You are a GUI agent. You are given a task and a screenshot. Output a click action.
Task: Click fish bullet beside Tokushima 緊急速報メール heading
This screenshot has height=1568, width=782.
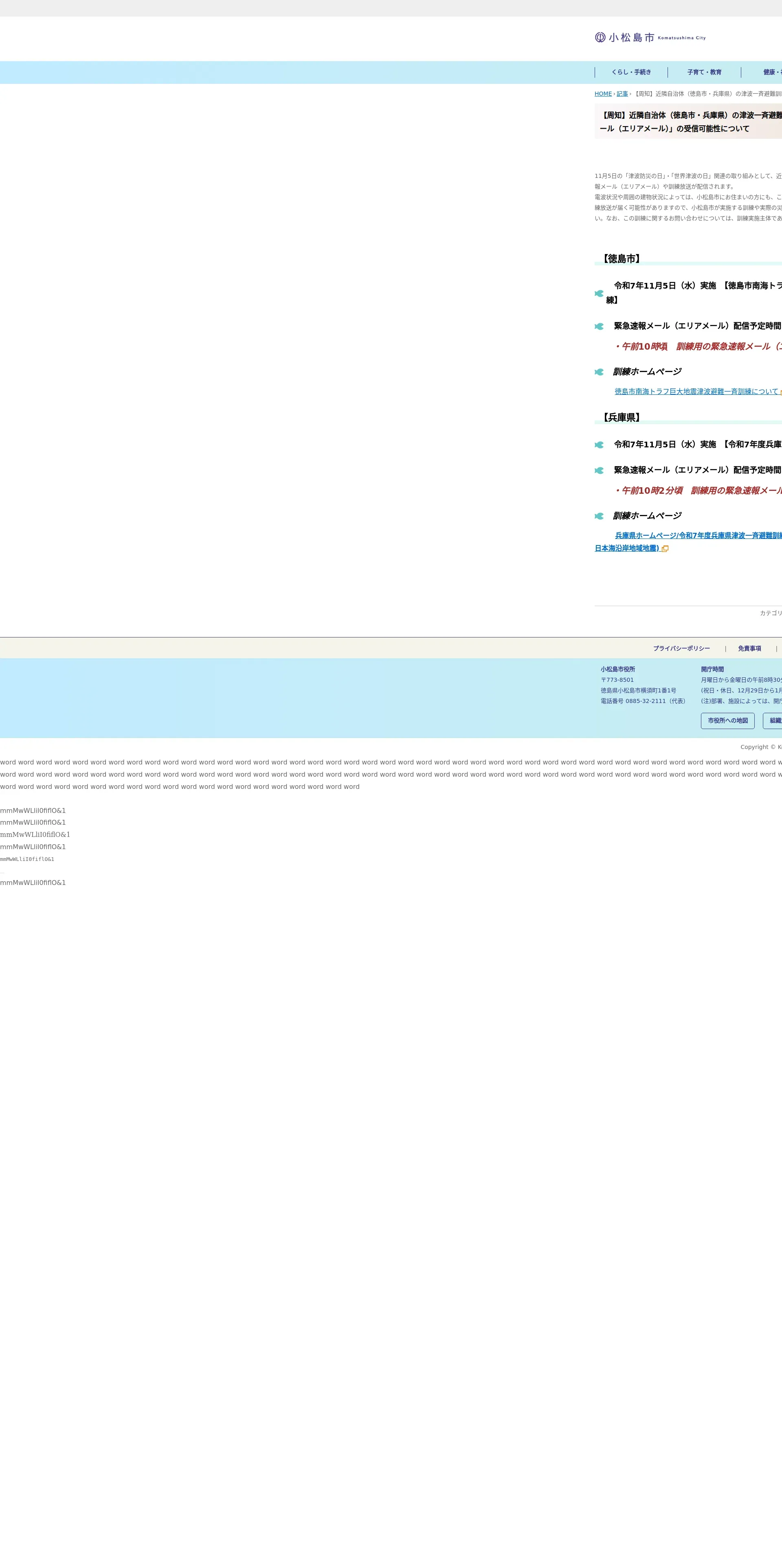(x=599, y=326)
